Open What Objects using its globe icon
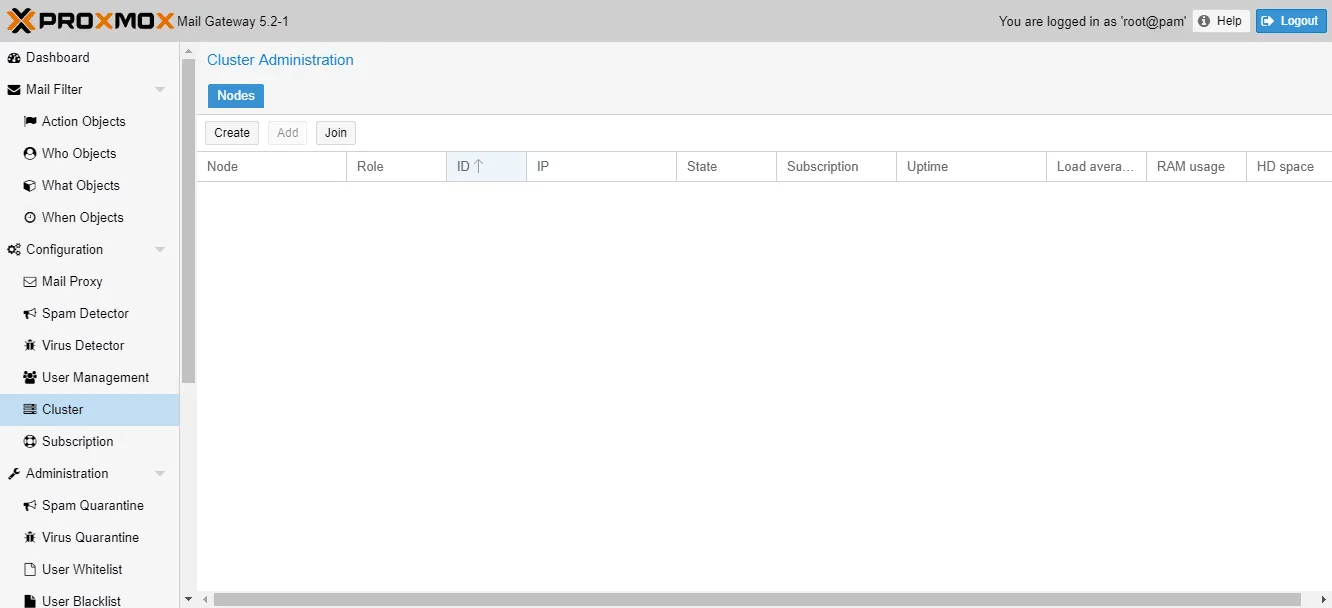Screen dimensions: 1332x608 29,185
